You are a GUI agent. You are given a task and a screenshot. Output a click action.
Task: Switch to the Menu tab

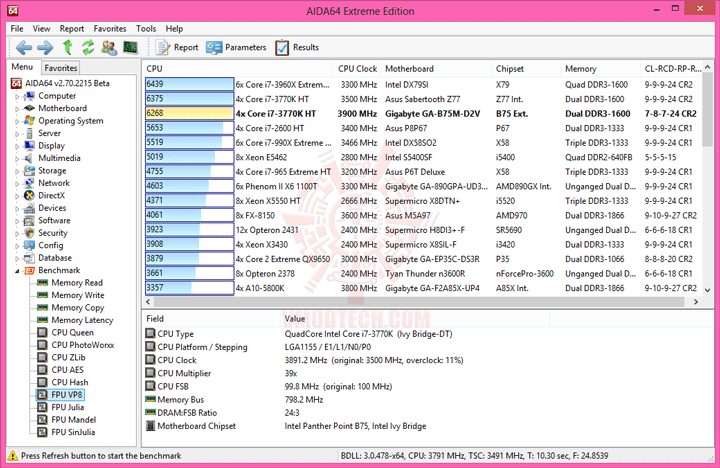22,67
